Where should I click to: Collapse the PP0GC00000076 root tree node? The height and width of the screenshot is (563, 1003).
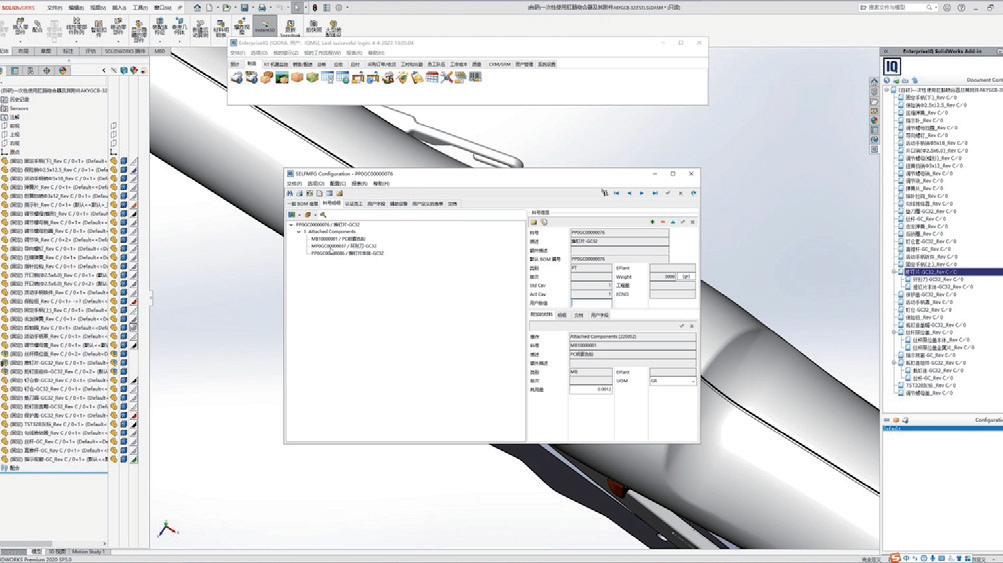tap(289, 224)
